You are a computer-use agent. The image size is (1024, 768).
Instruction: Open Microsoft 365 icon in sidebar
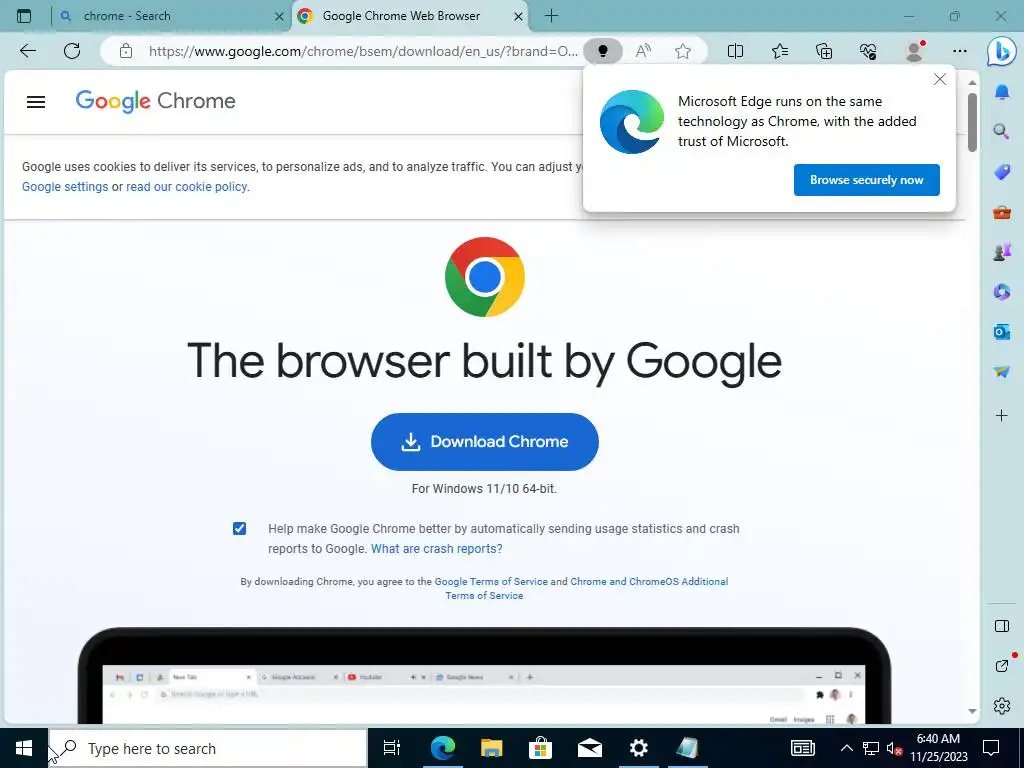1002,291
